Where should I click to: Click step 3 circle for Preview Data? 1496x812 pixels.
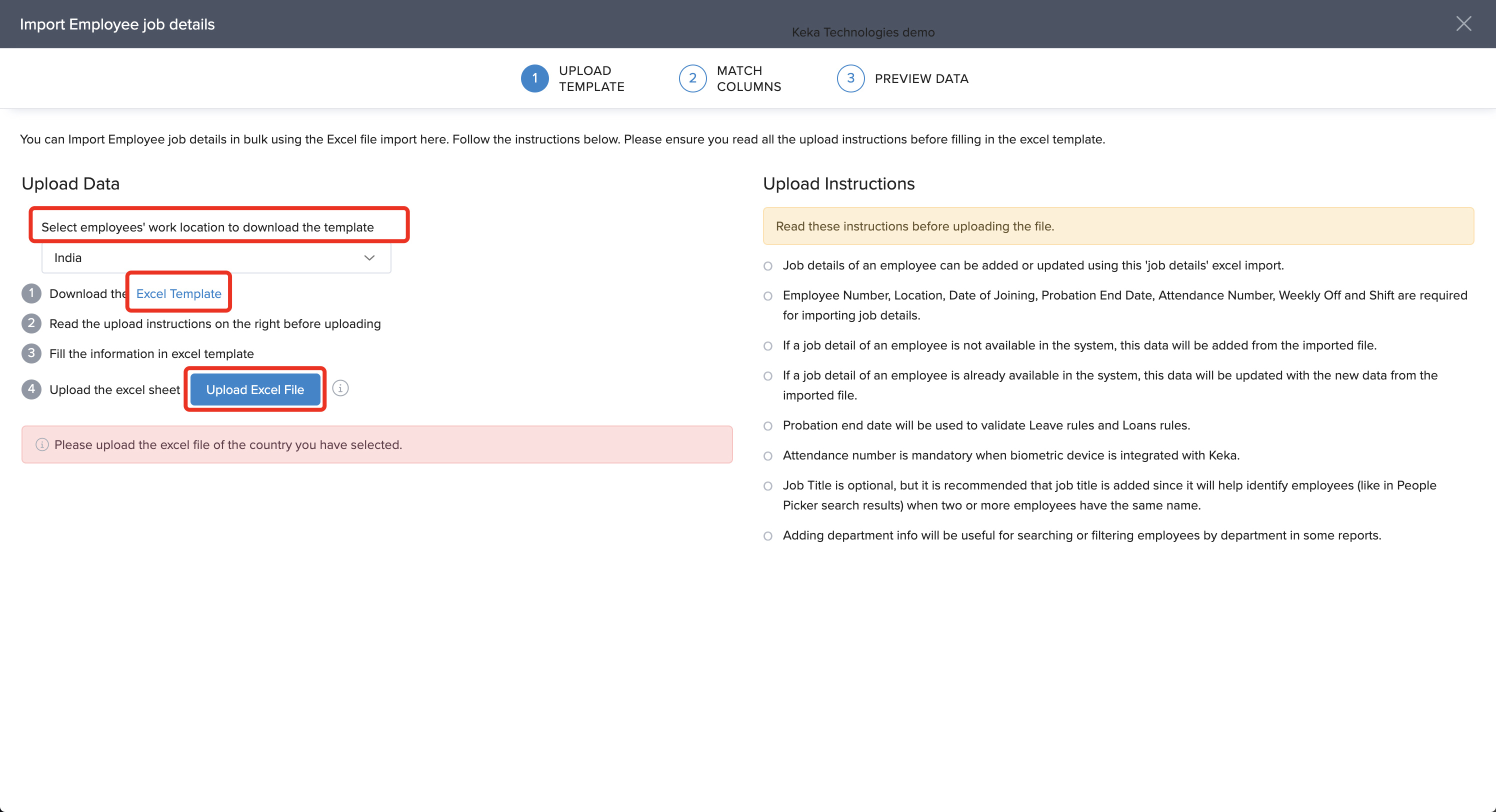click(x=850, y=78)
